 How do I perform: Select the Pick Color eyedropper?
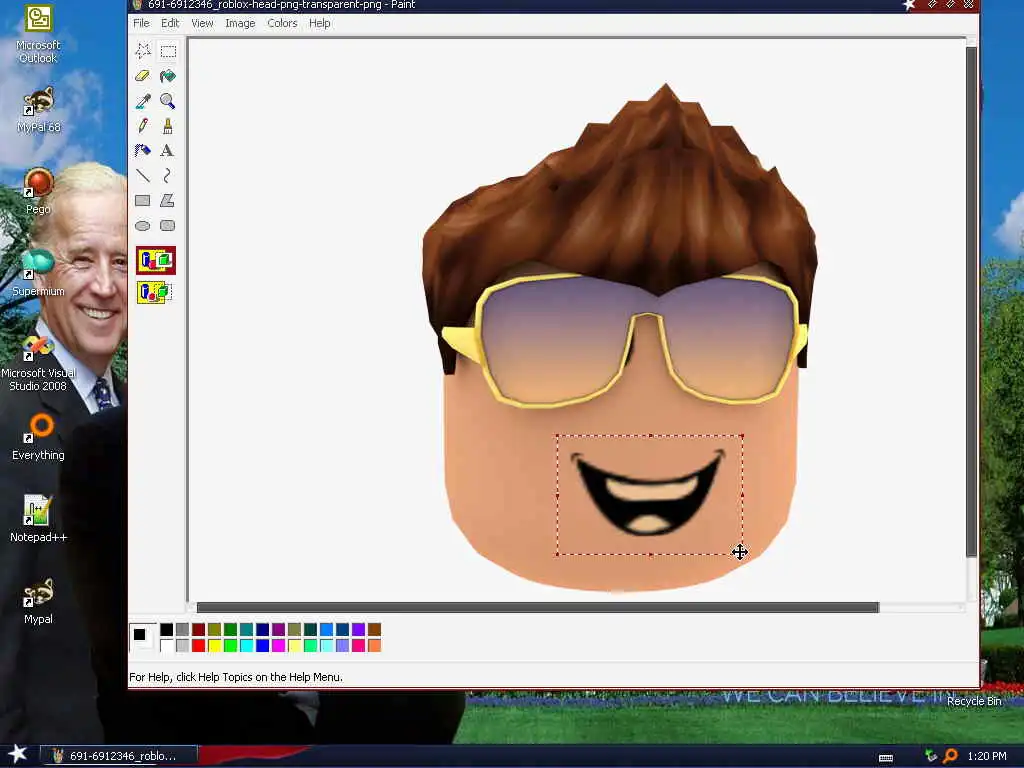point(143,101)
